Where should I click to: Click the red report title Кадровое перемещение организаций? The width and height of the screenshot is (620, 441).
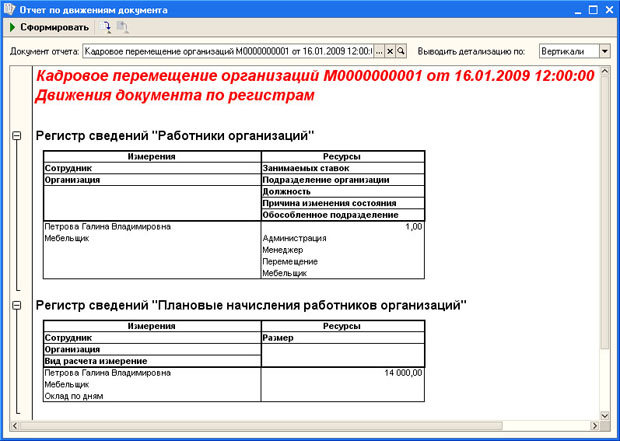click(x=315, y=76)
